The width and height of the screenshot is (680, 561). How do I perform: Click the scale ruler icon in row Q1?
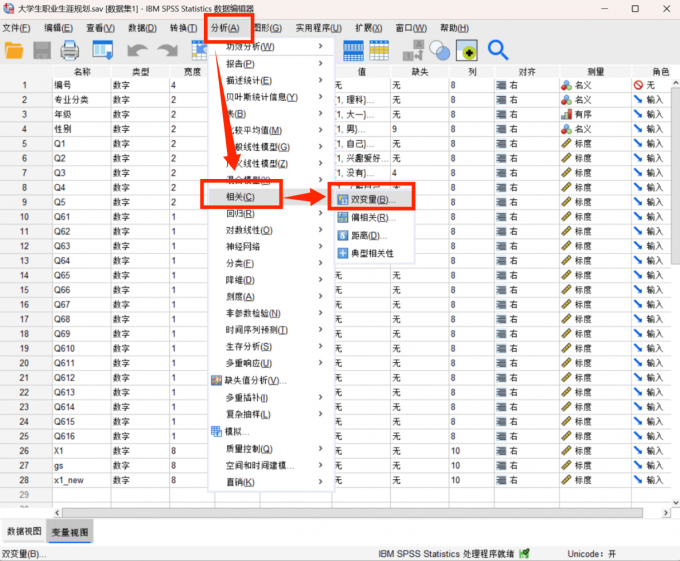(x=566, y=144)
